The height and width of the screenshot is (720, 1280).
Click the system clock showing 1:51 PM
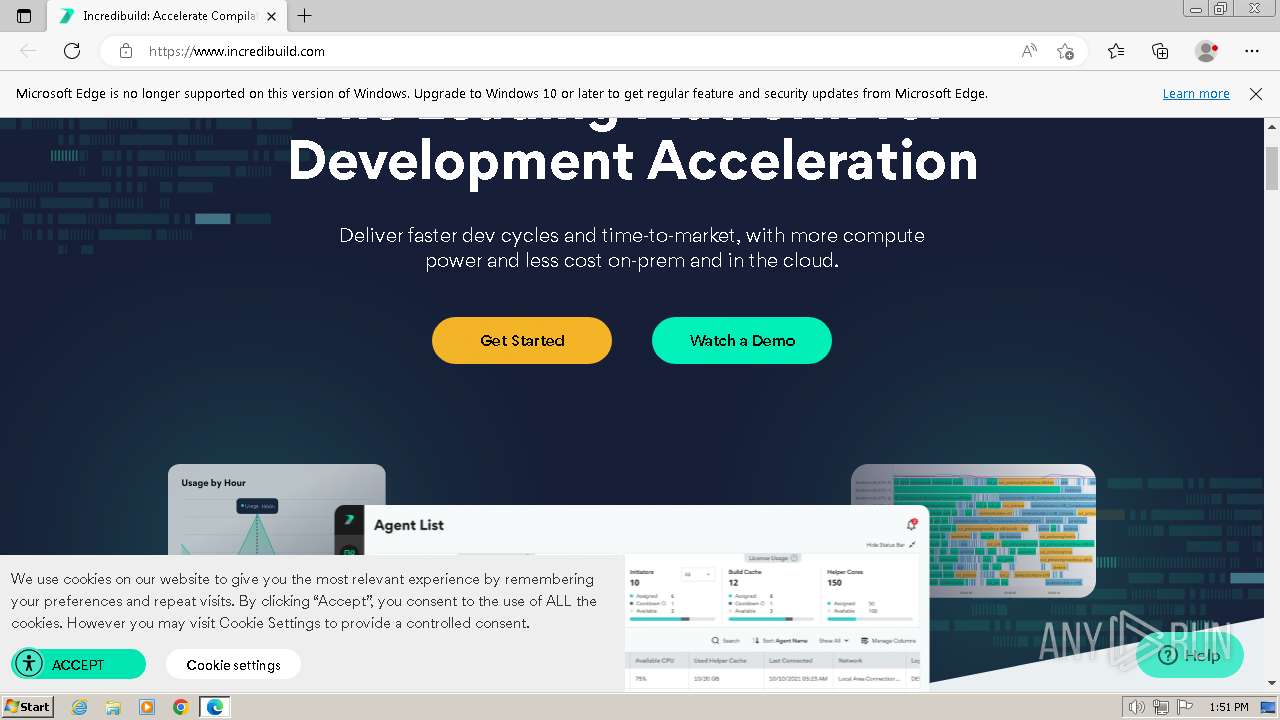1229,707
